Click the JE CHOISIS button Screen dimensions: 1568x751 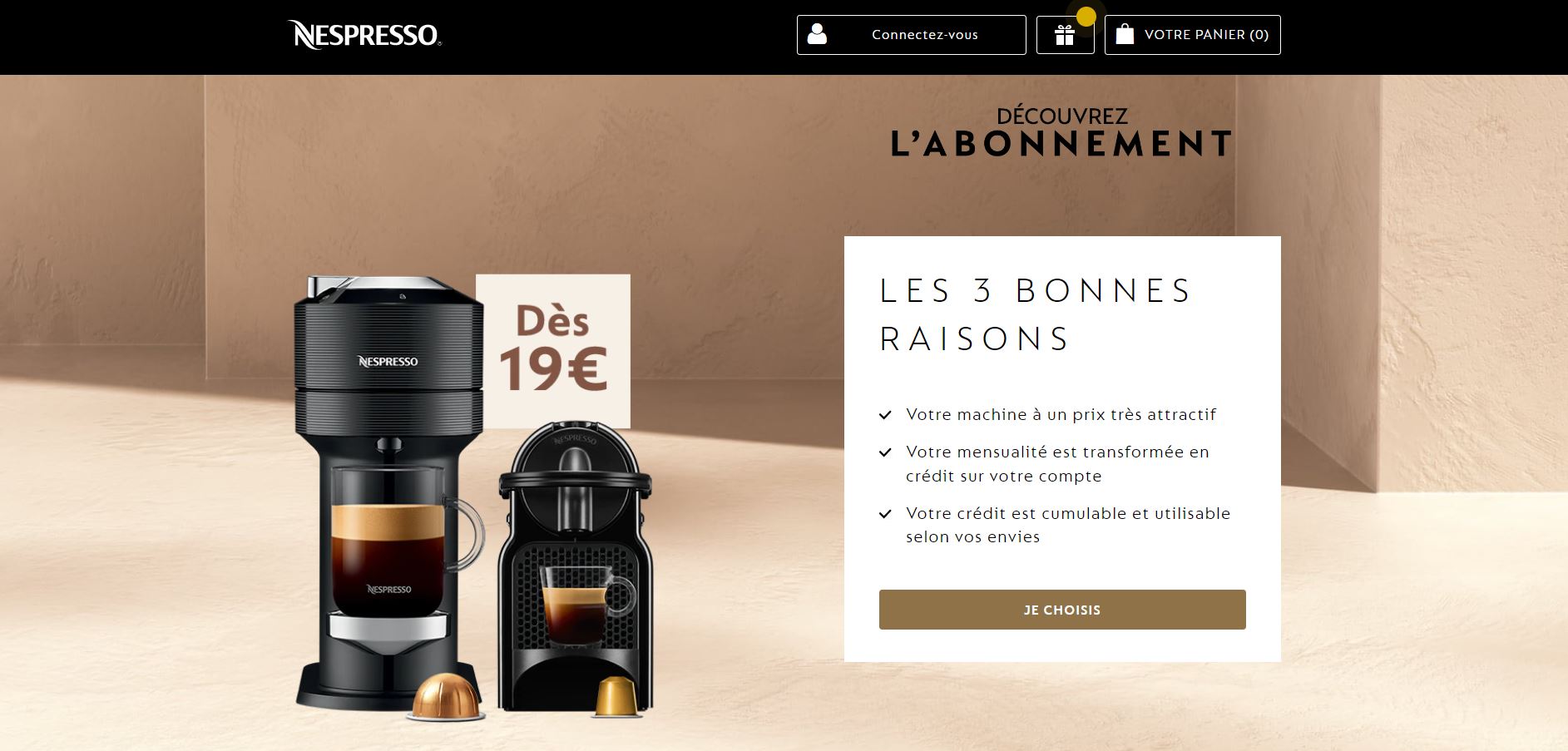[1062, 610]
